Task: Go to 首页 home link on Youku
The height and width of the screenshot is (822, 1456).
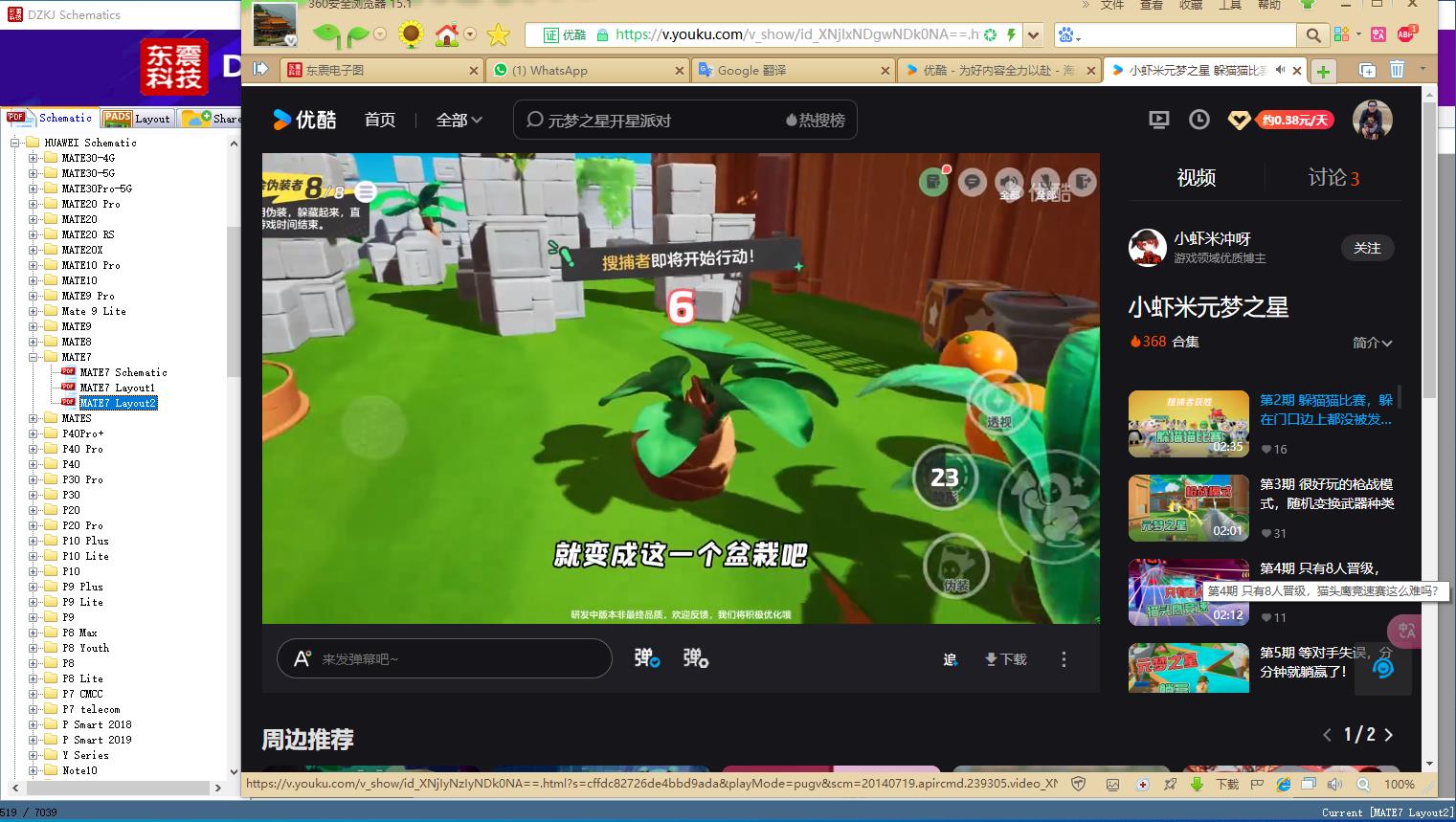Action: [380, 120]
